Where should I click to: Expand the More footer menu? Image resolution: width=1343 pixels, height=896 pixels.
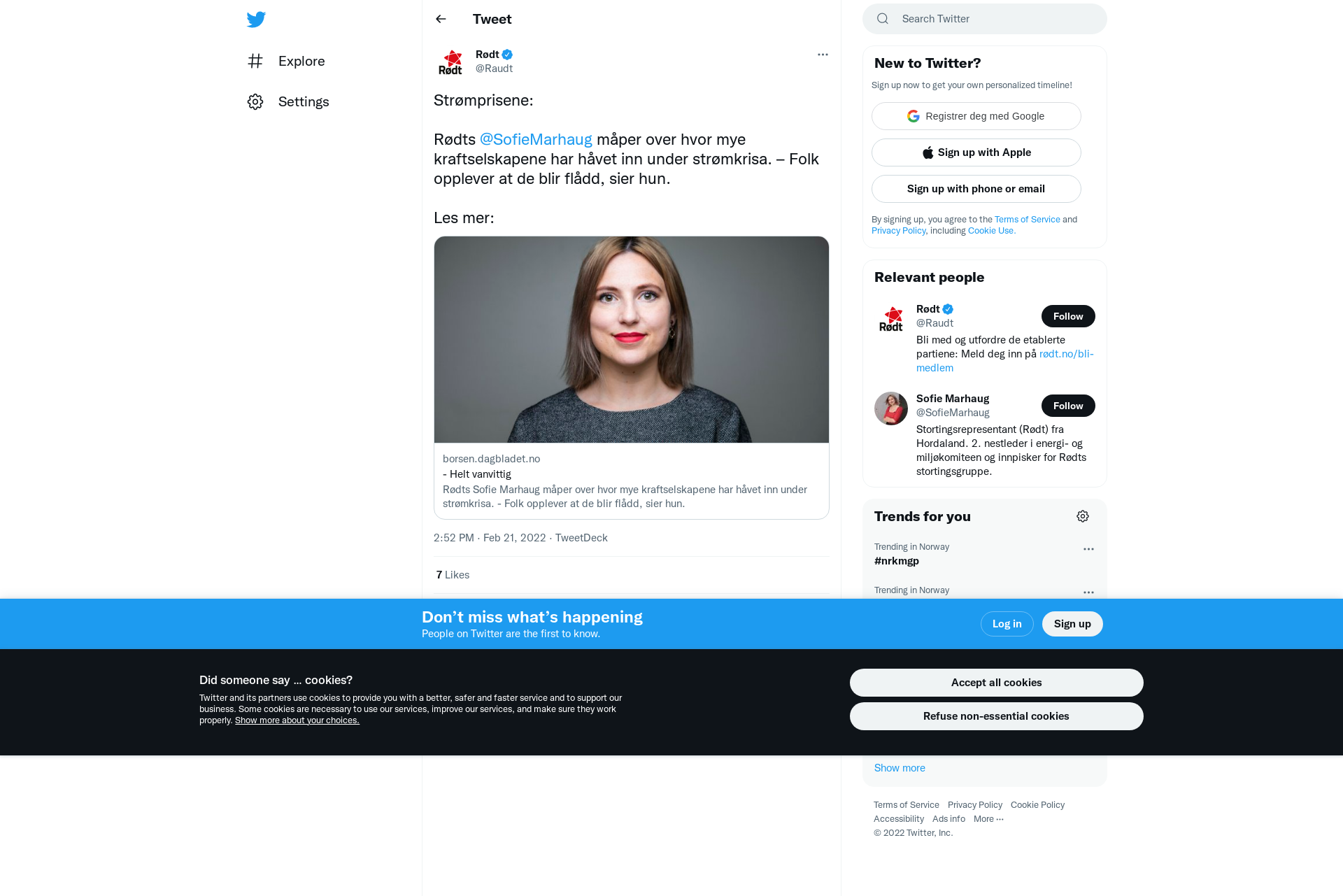(x=988, y=819)
